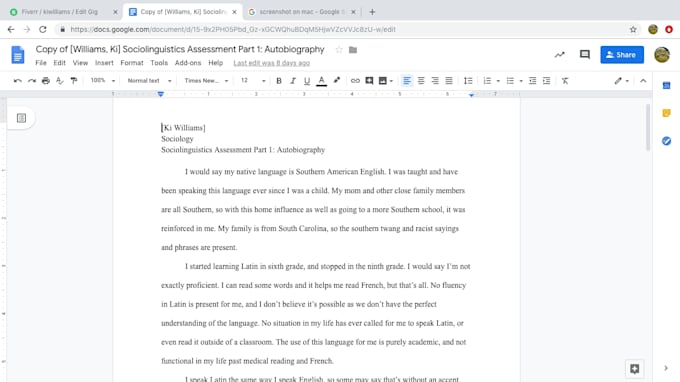Print the document via printer icon
The image size is (680, 382).
pyautogui.click(x=46, y=81)
